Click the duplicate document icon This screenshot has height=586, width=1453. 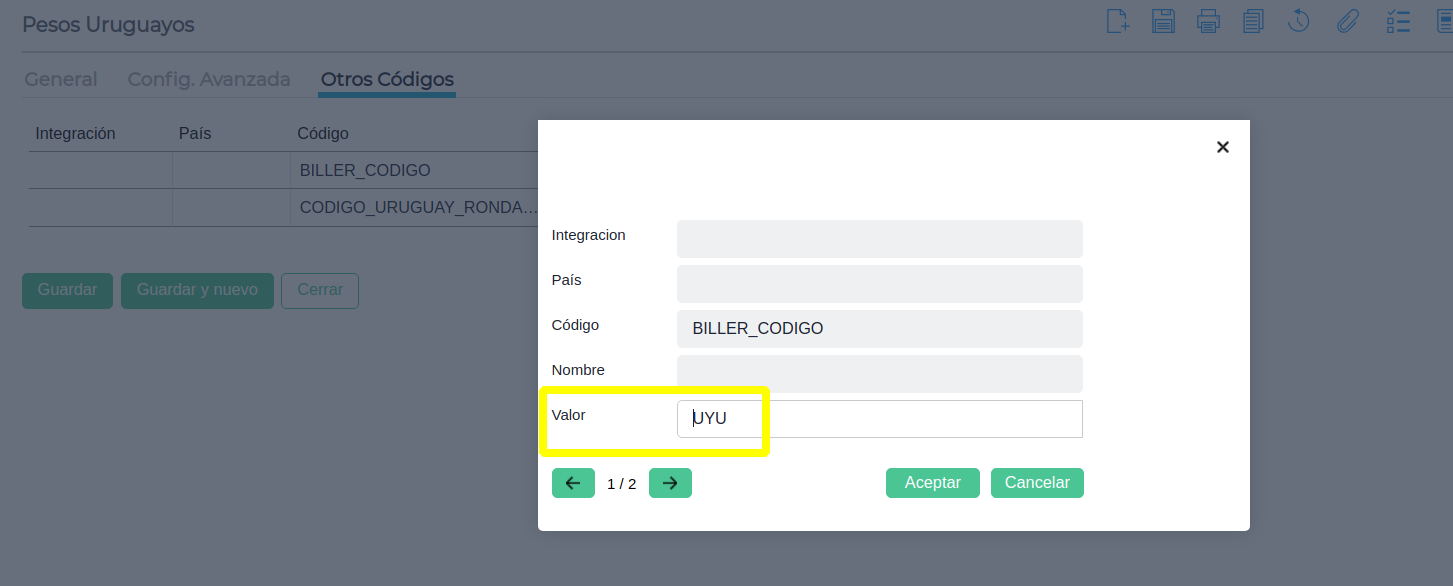click(1253, 21)
